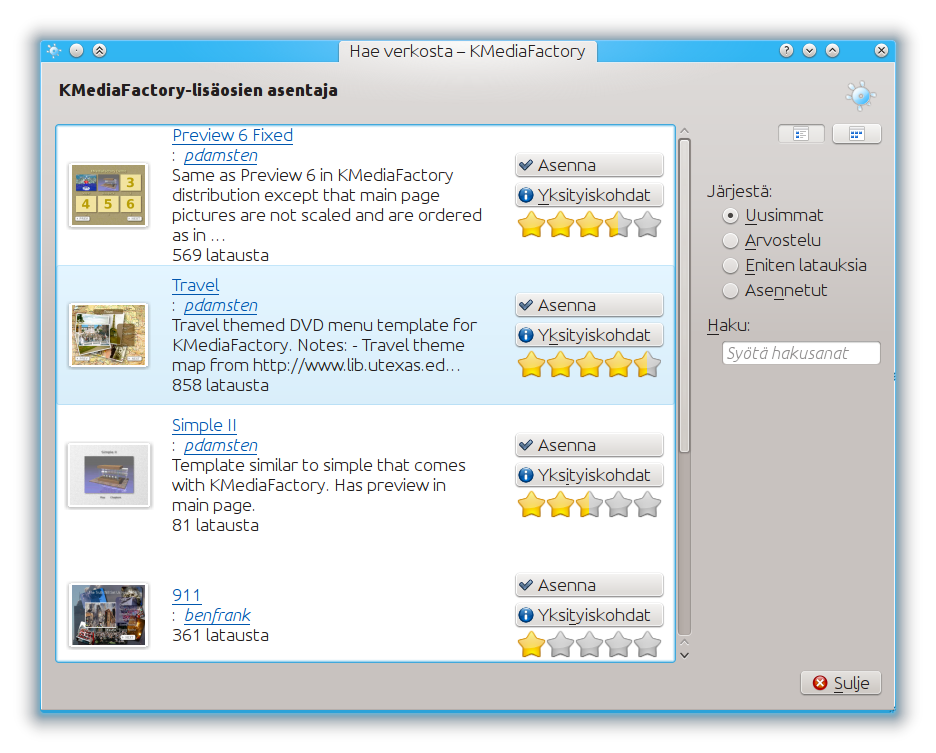
Task: Click the Travel template thumbnail
Action: (108, 335)
